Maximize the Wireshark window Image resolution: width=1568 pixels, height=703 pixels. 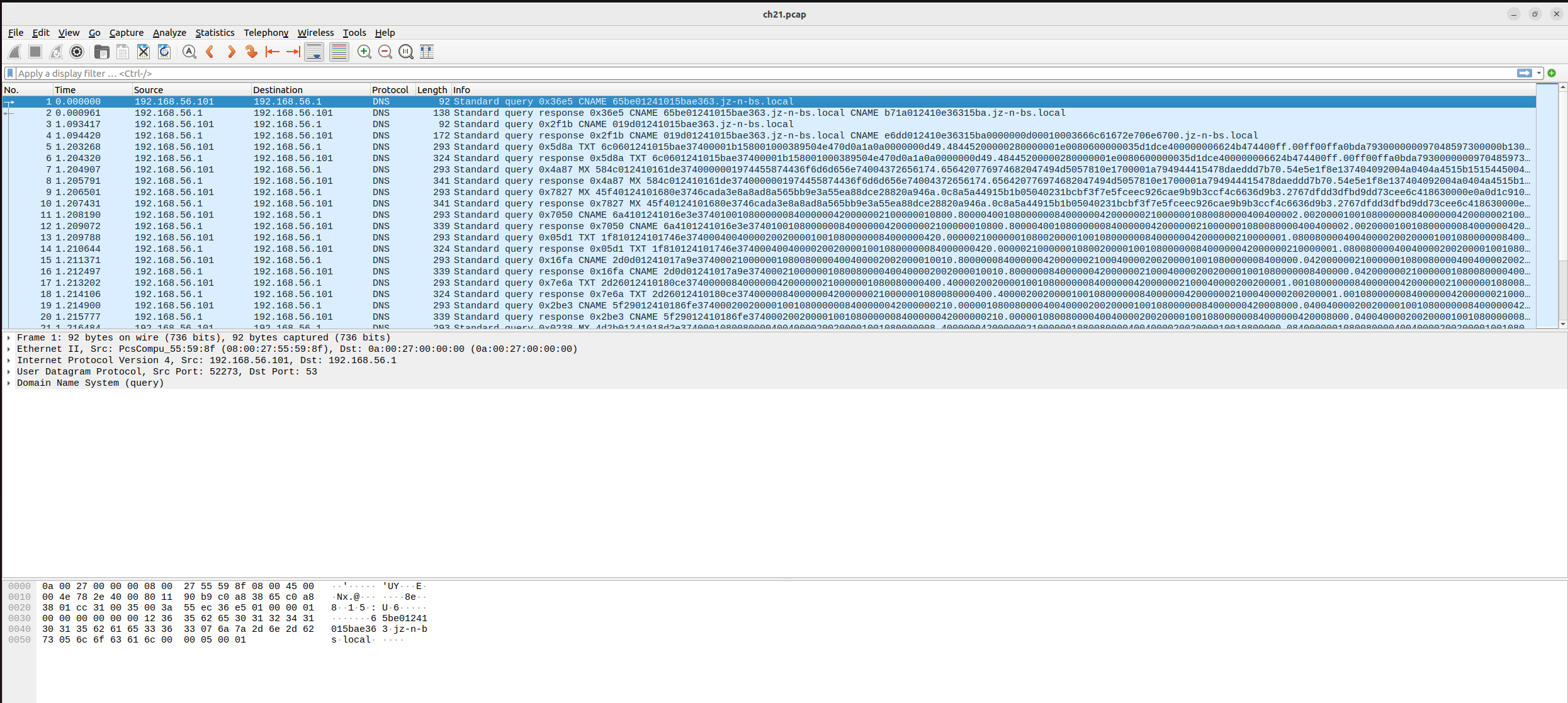point(1535,14)
